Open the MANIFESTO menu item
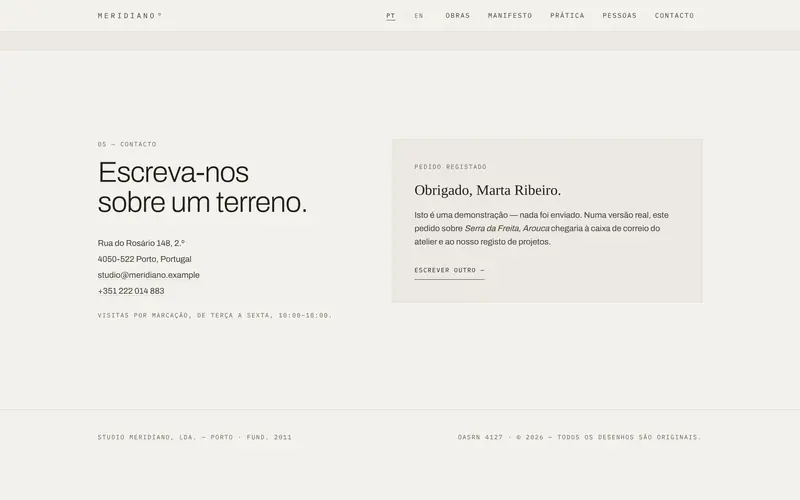This screenshot has height=500, width=800. tap(510, 15)
